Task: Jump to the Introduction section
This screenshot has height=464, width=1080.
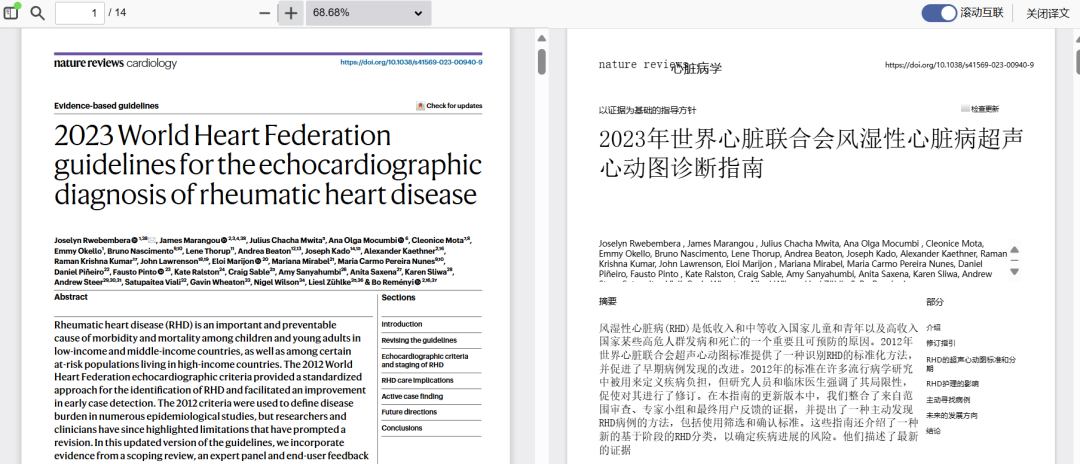Action: pos(402,324)
